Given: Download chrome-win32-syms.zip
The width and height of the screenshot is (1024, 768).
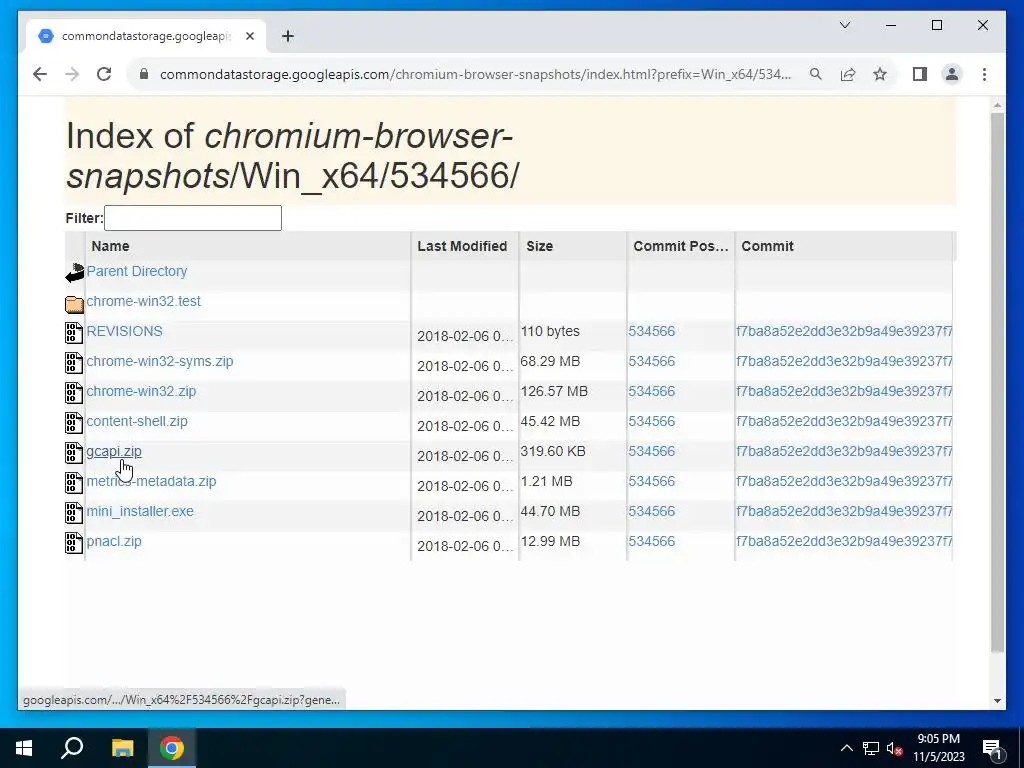Looking at the screenshot, I should pos(159,361).
